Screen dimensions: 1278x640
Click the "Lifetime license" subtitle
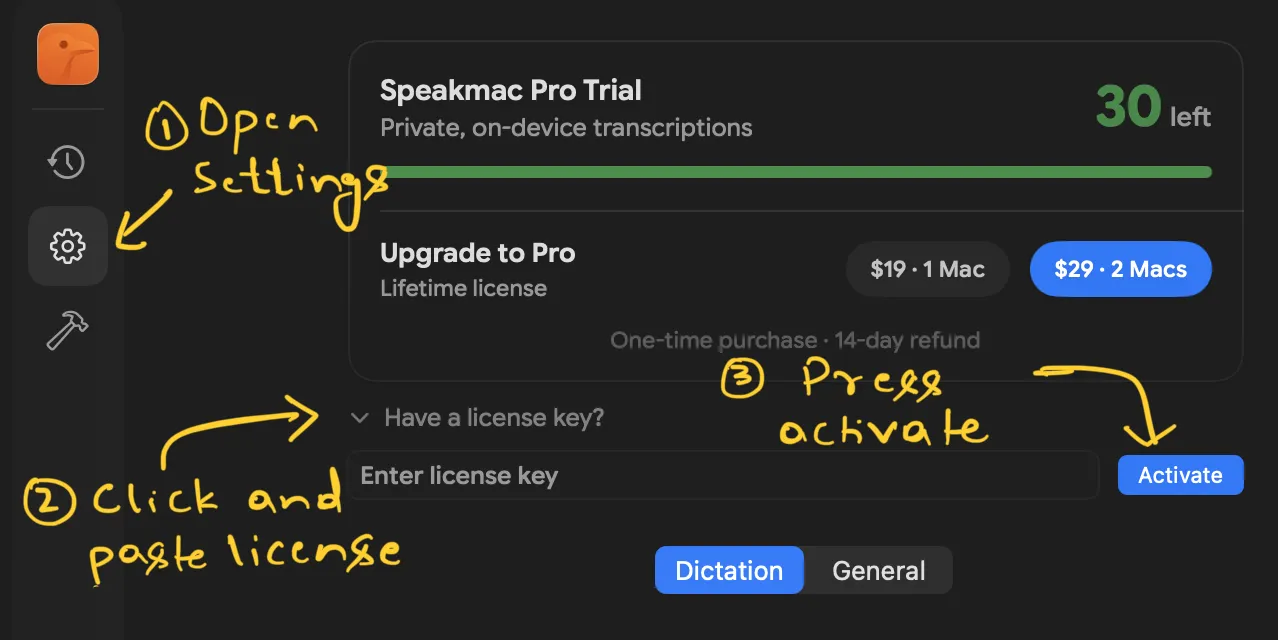[x=463, y=288]
